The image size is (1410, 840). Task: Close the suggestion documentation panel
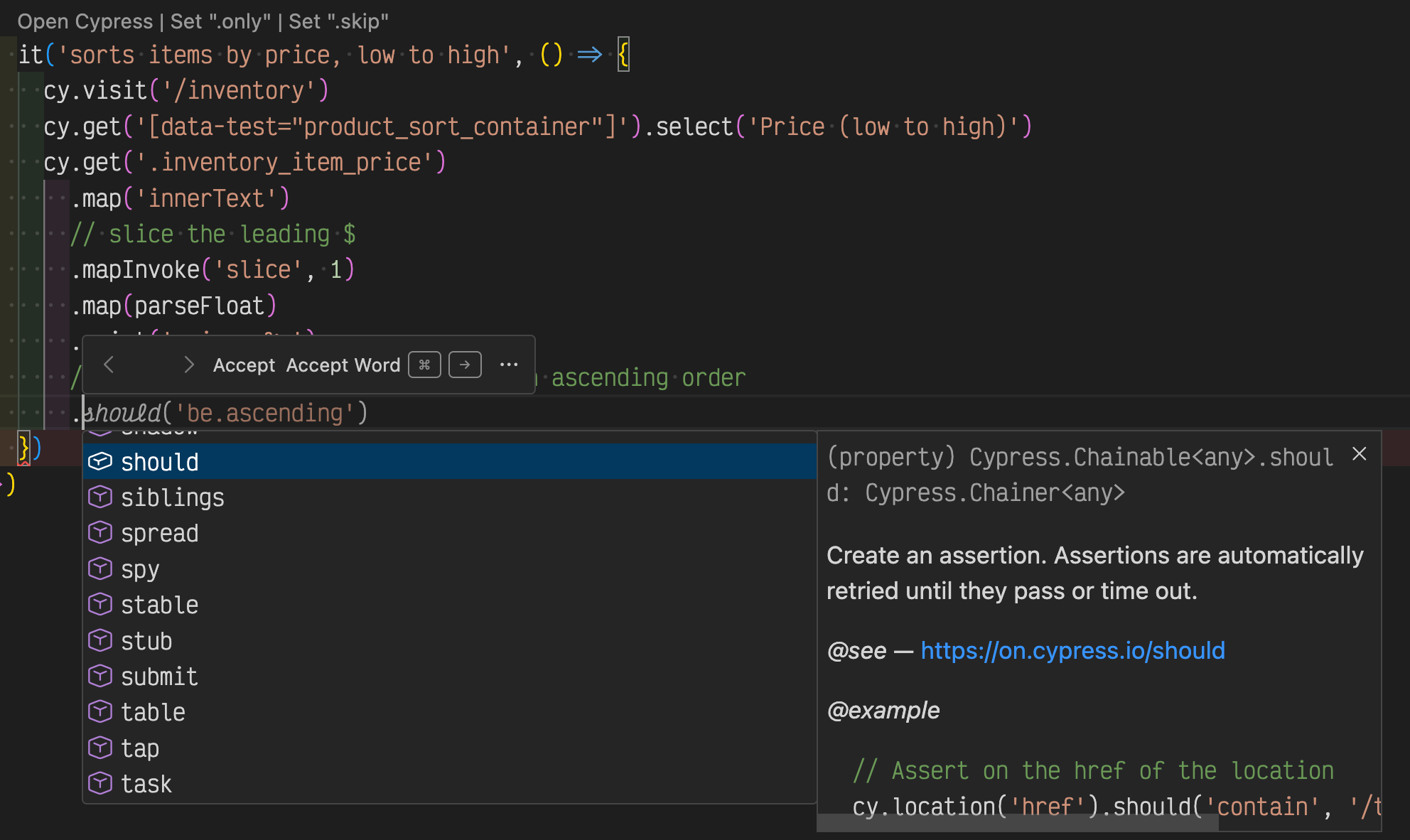(x=1359, y=454)
